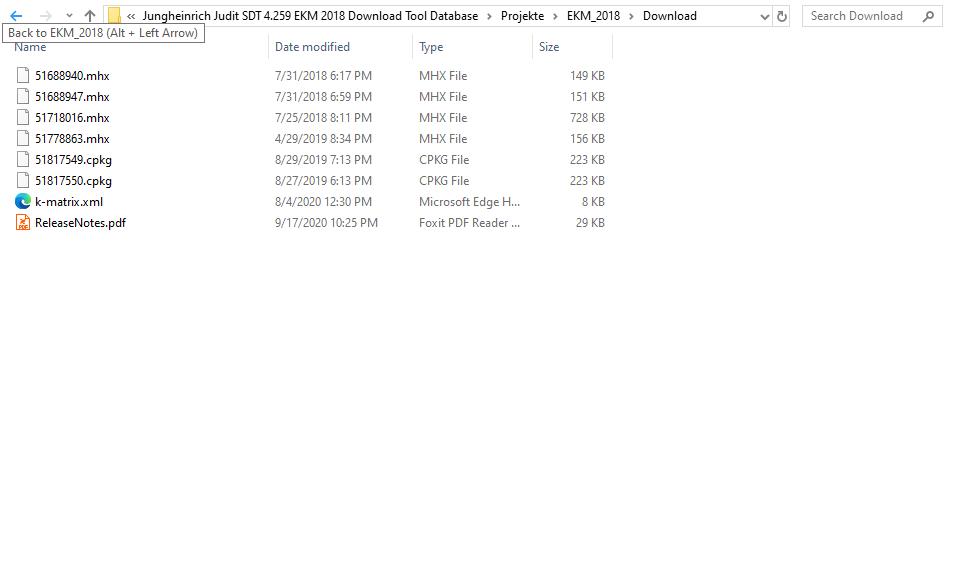Screen dimensions: 956x576
Task: Click Edge icon beside k-matrix.xml
Action: 23,201
